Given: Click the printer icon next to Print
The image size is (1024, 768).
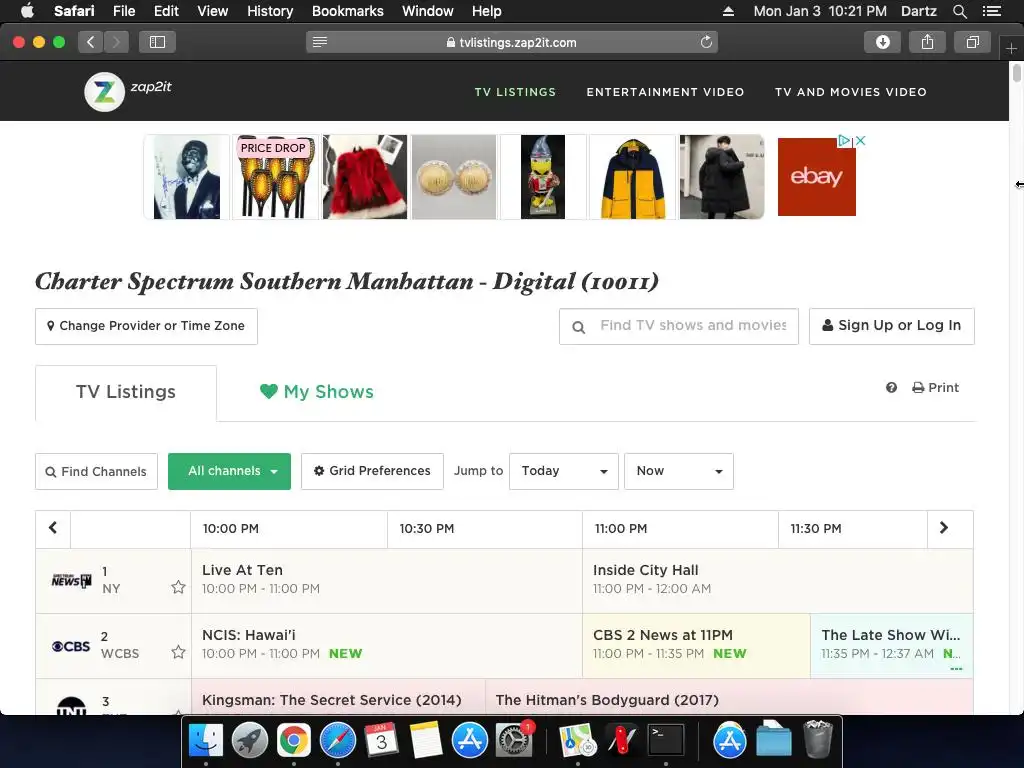Looking at the screenshot, I should tap(918, 387).
